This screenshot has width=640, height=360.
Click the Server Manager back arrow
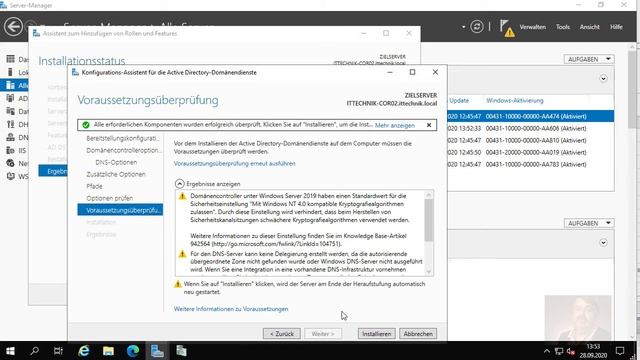13,27
